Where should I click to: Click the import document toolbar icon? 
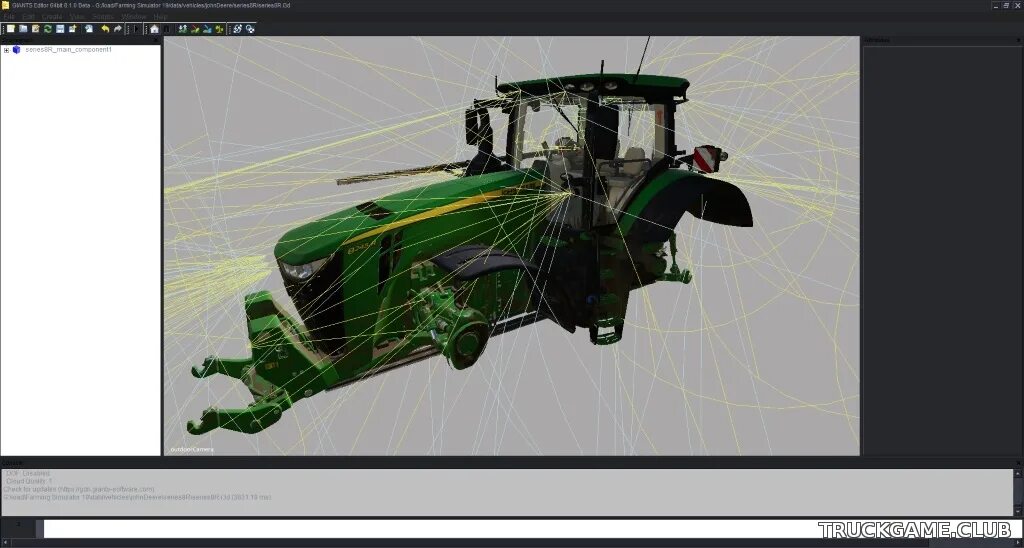pyautogui.click(x=89, y=29)
